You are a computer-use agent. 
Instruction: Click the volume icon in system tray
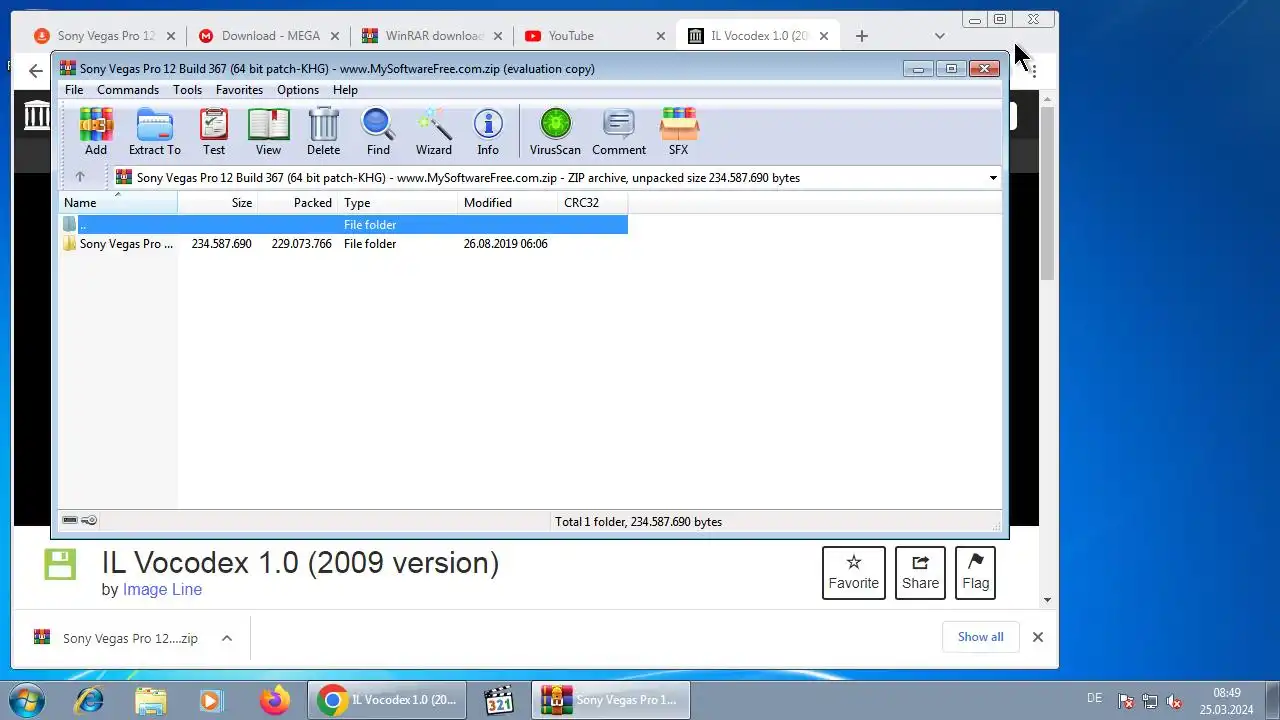coord(1175,702)
